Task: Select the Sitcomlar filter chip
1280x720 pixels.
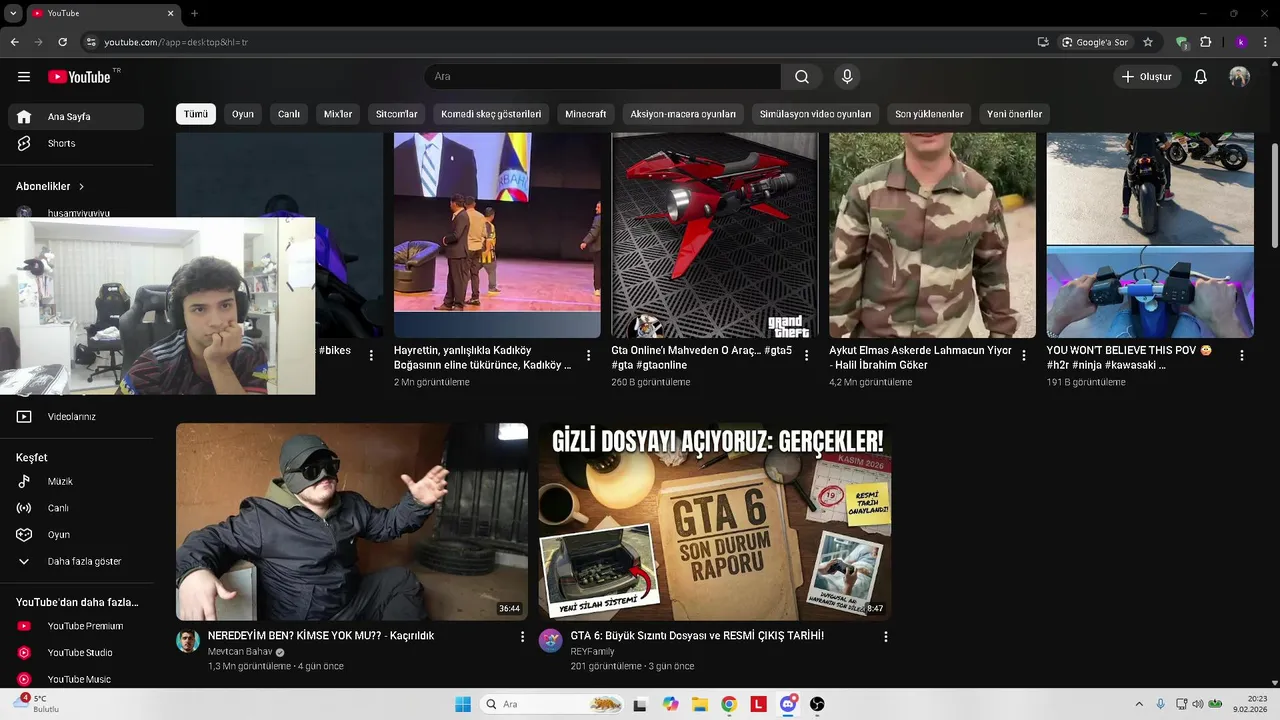Action: [397, 114]
